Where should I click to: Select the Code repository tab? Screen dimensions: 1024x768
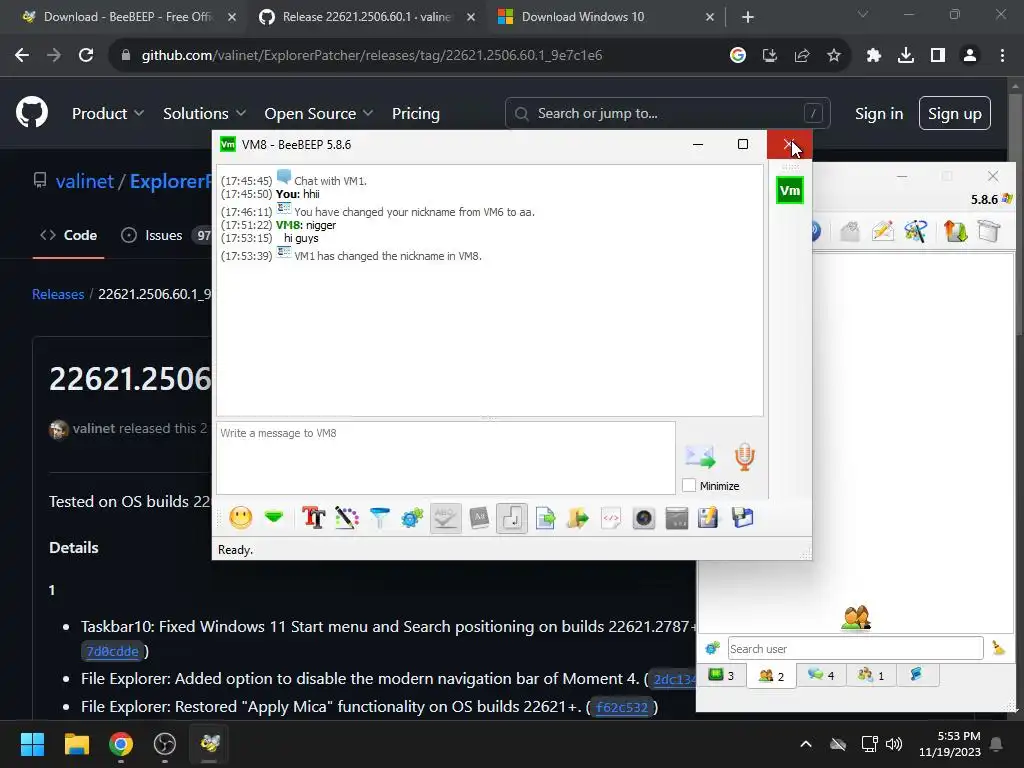(69, 235)
